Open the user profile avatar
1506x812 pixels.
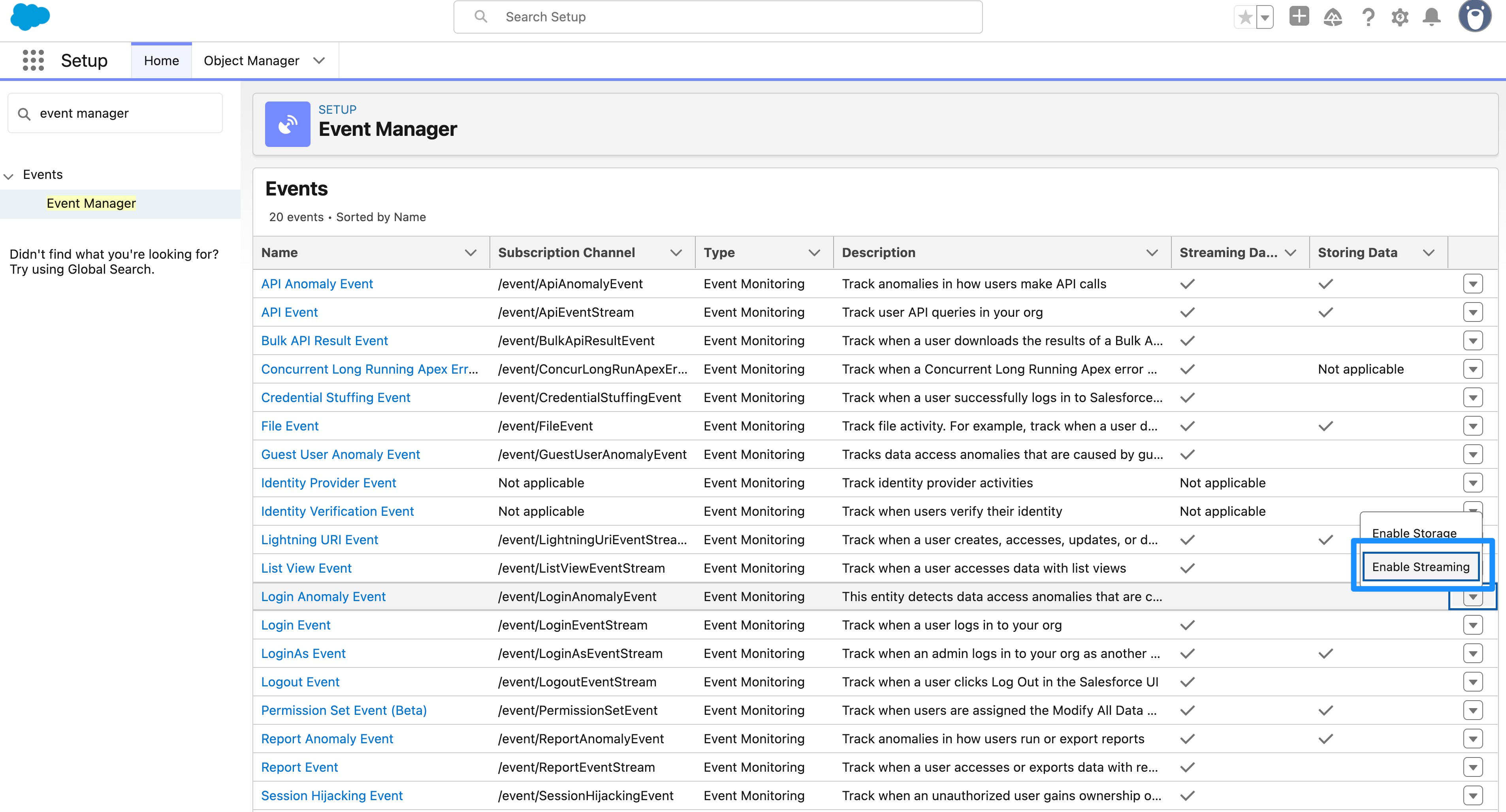pyautogui.click(x=1474, y=16)
